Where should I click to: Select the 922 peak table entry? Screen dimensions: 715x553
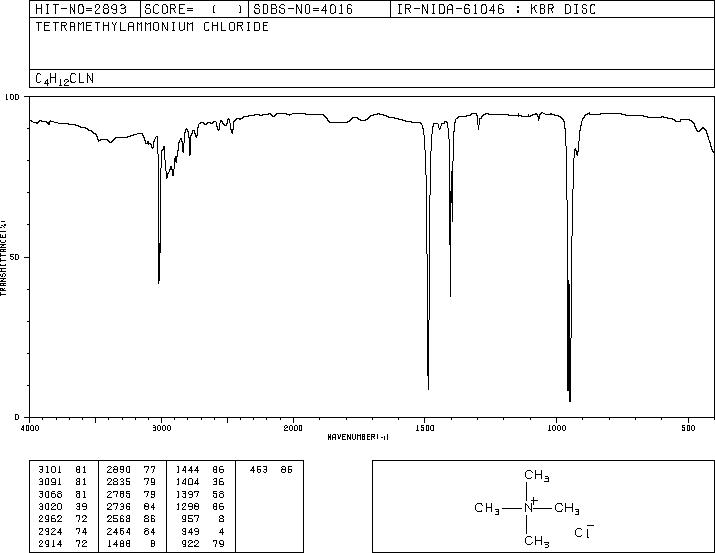(202, 544)
